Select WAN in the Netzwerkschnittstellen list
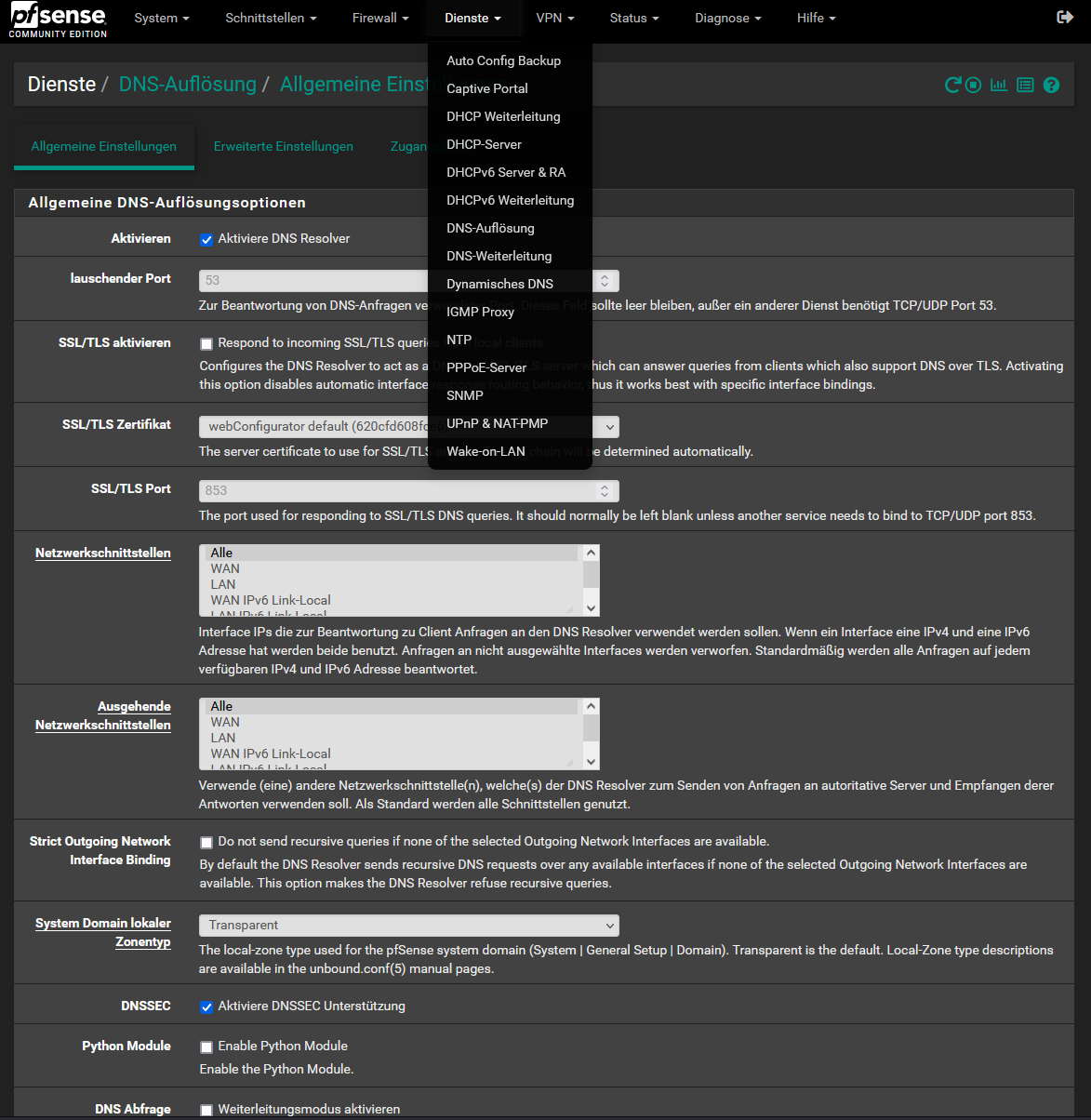The image size is (1091, 1120). click(x=392, y=569)
